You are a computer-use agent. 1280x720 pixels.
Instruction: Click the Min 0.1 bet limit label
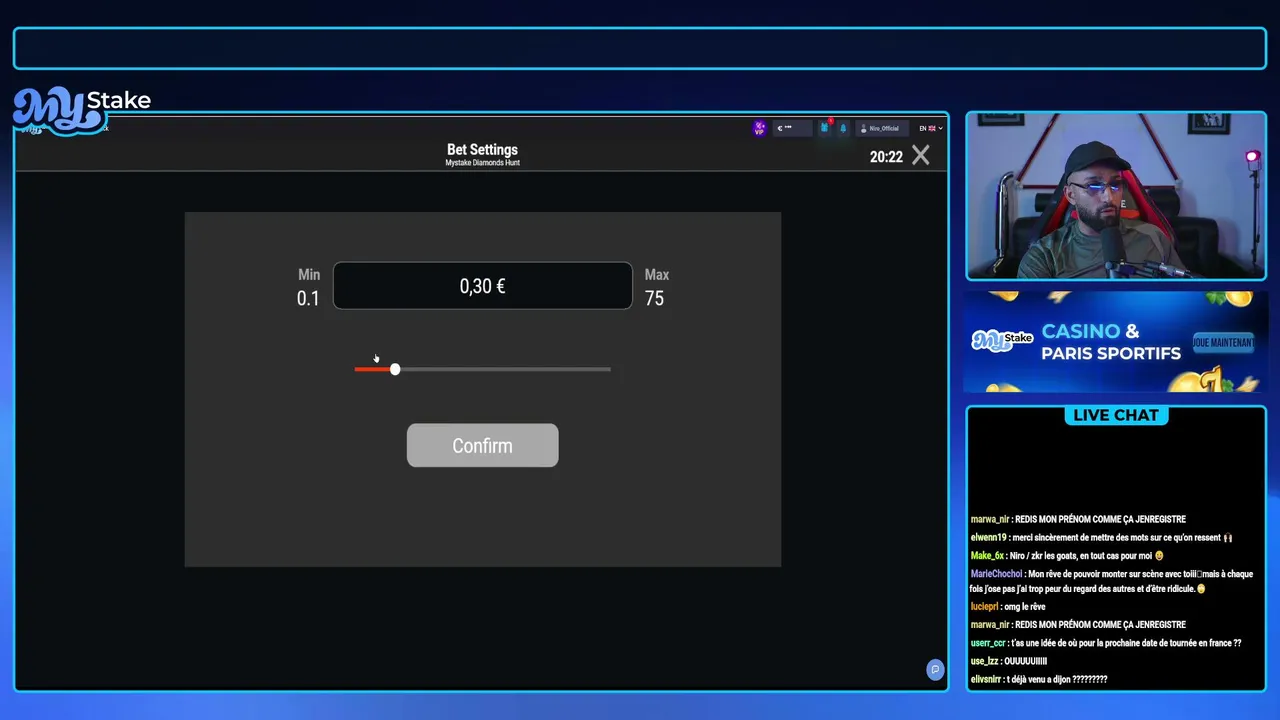click(x=308, y=287)
